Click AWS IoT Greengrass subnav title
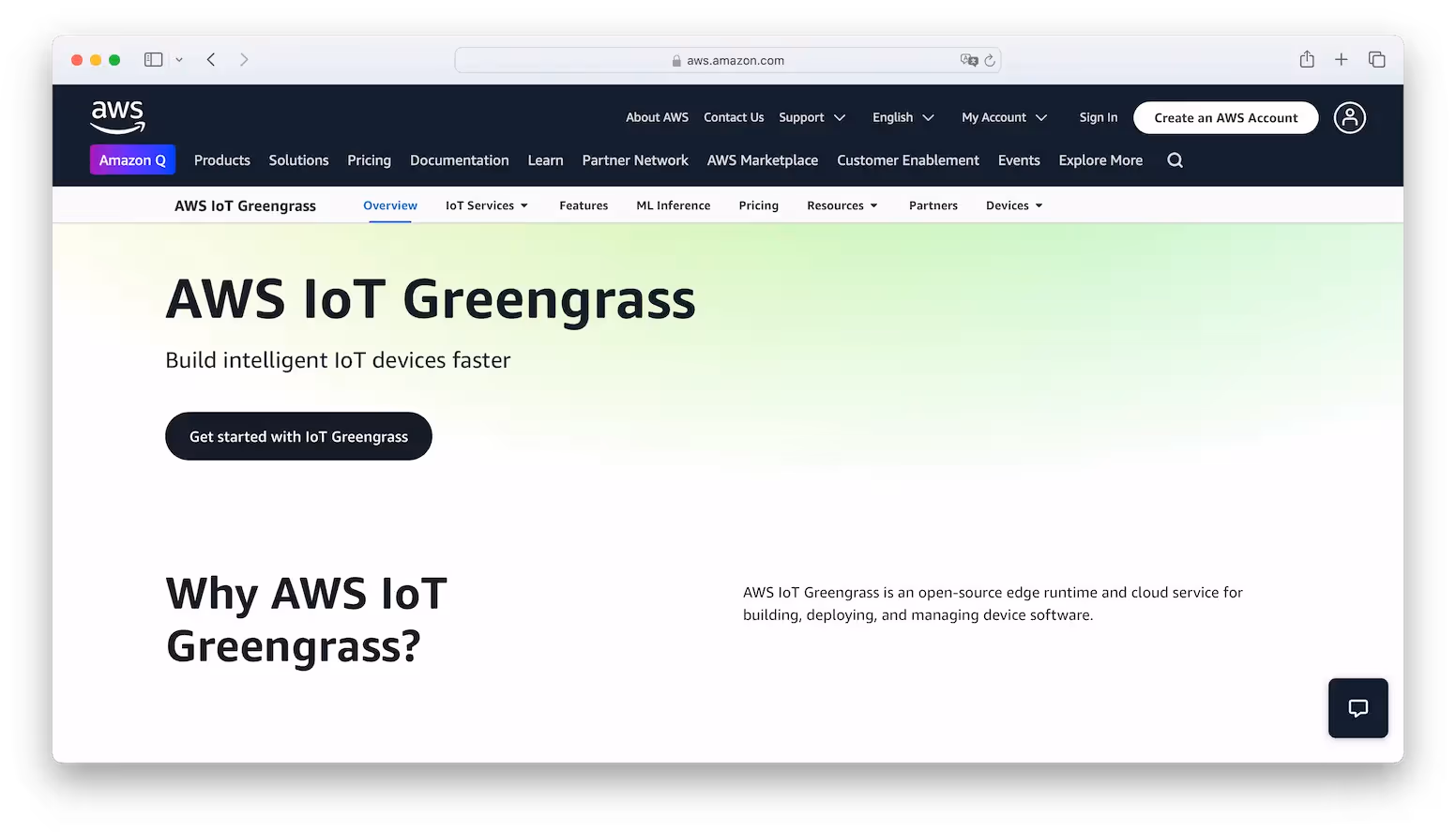This screenshot has height=832, width=1456. pos(245,206)
